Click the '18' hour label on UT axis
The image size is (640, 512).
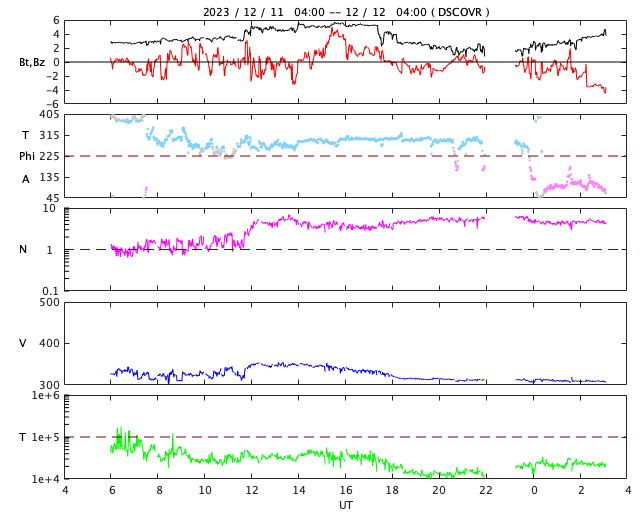(392, 490)
